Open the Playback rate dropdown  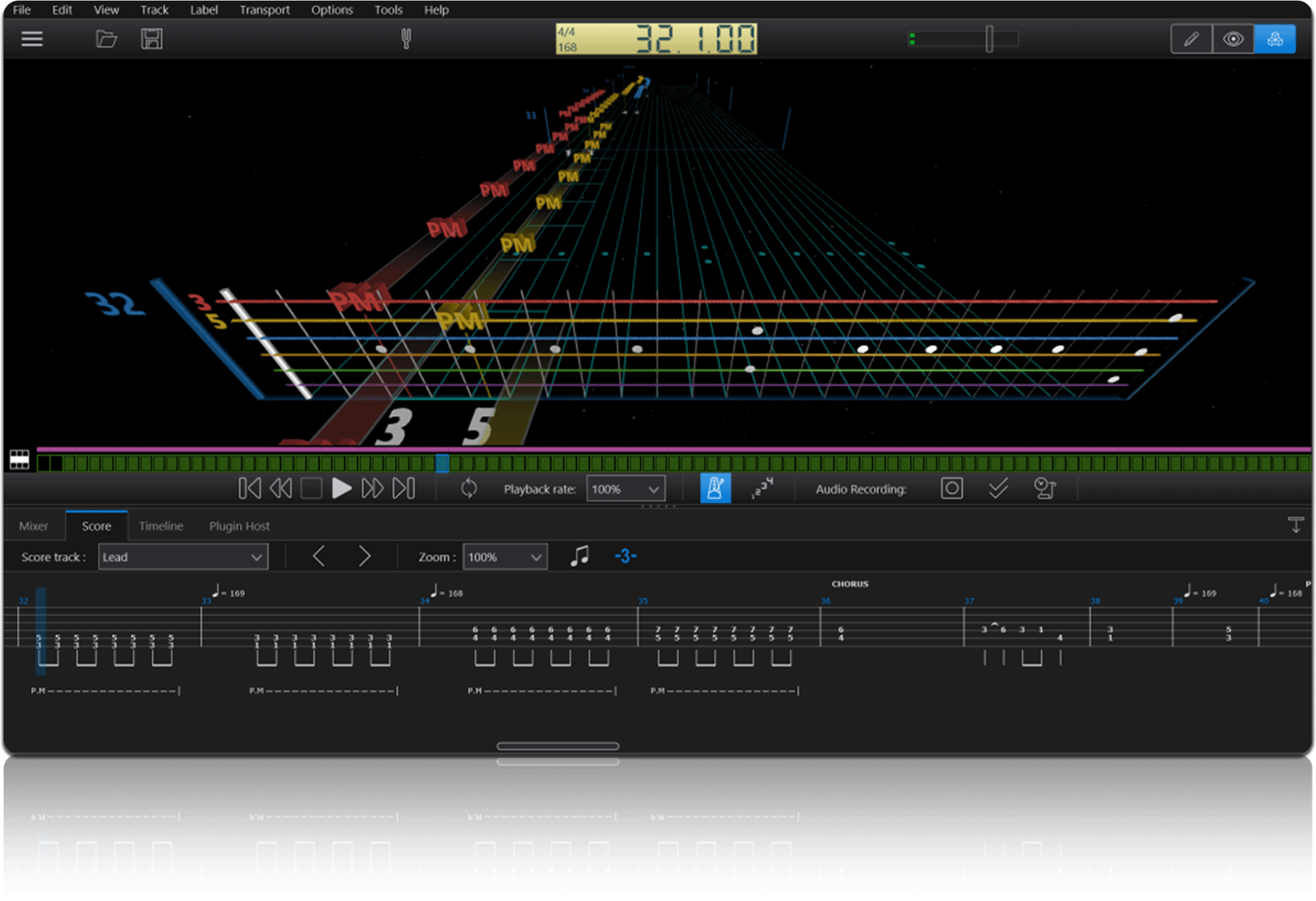pos(625,488)
